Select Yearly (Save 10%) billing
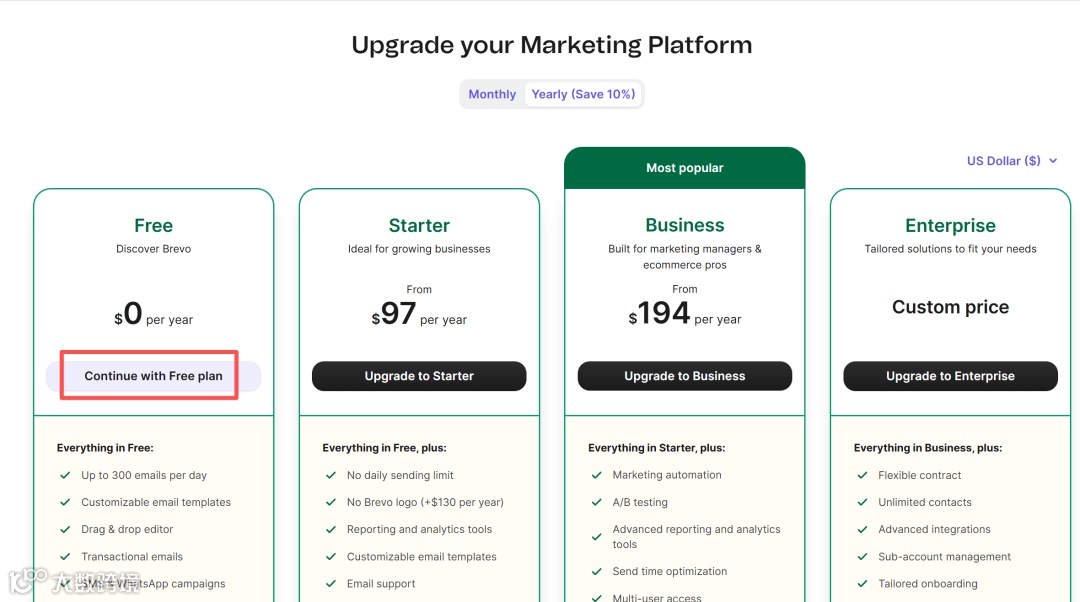 (x=583, y=94)
